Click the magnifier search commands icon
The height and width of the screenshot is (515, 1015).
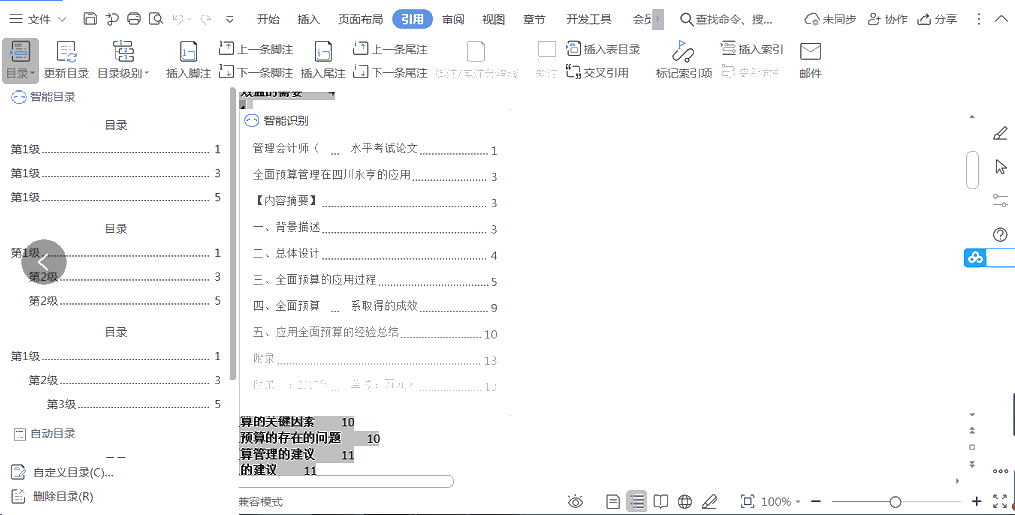686,19
